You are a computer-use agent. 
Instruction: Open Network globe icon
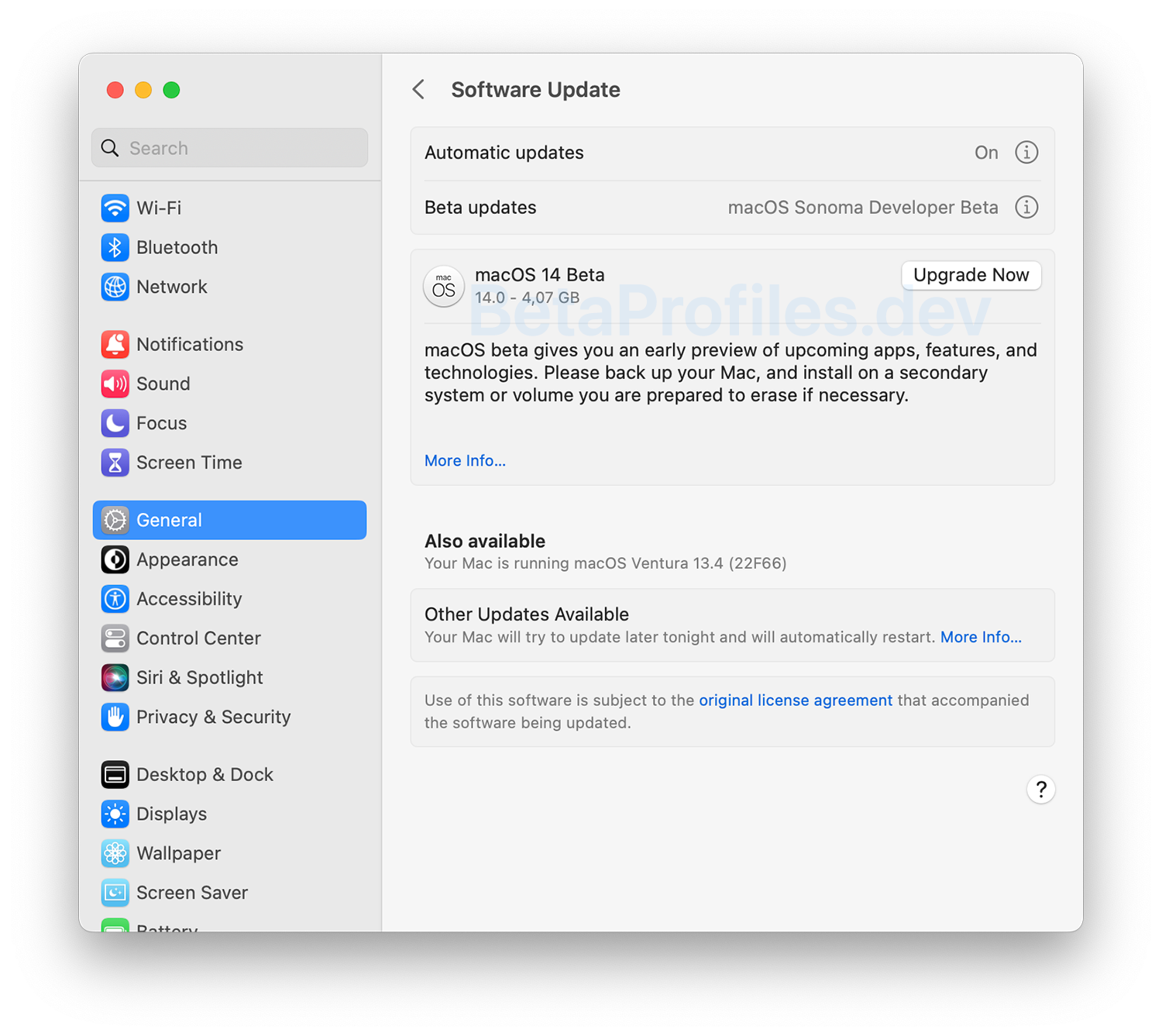tap(115, 287)
